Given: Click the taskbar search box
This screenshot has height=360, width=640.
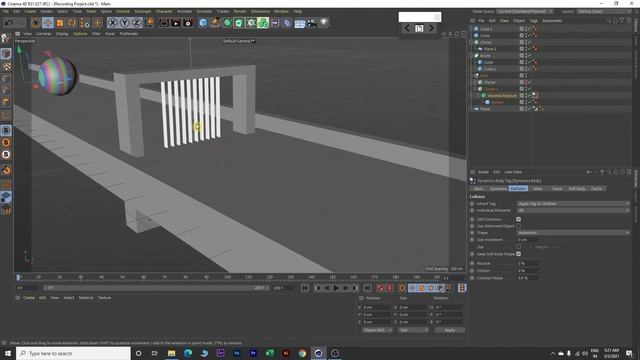Looking at the screenshot, I should tap(74, 353).
